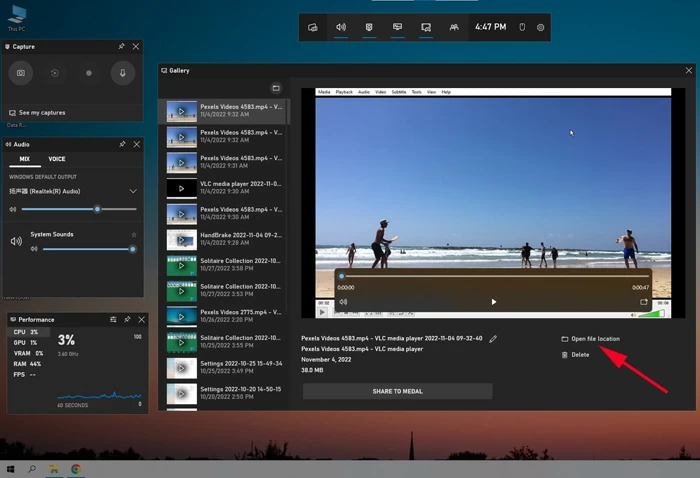
Task: Switch to the VOICE tab
Action: [x=57, y=159]
